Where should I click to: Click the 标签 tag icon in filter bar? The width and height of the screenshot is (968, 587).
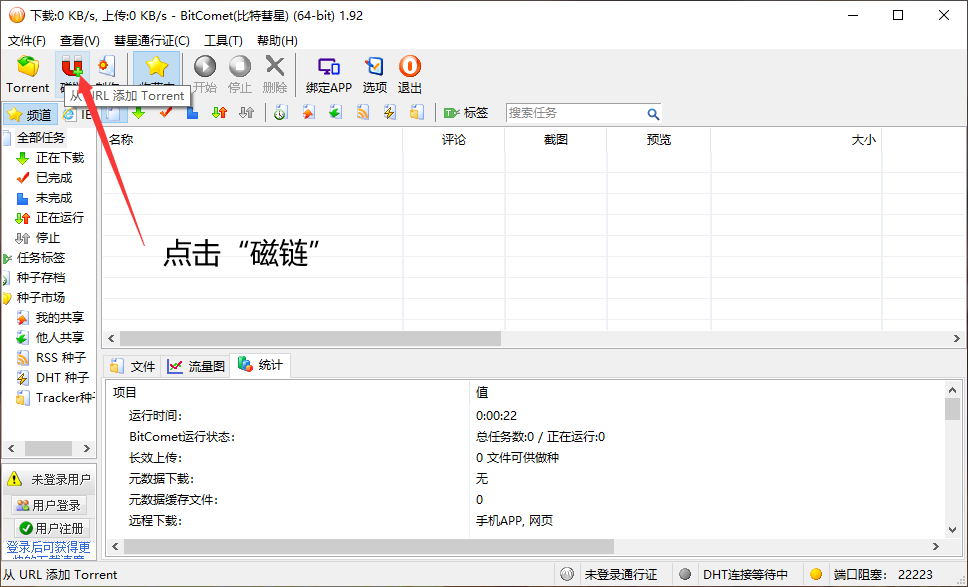(465, 113)
